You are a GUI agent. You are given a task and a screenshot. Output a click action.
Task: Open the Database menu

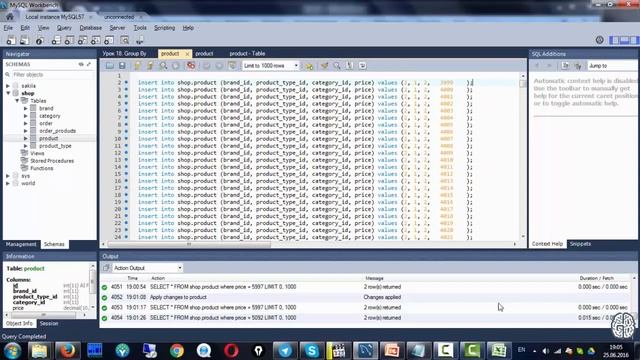click(91, 28)
